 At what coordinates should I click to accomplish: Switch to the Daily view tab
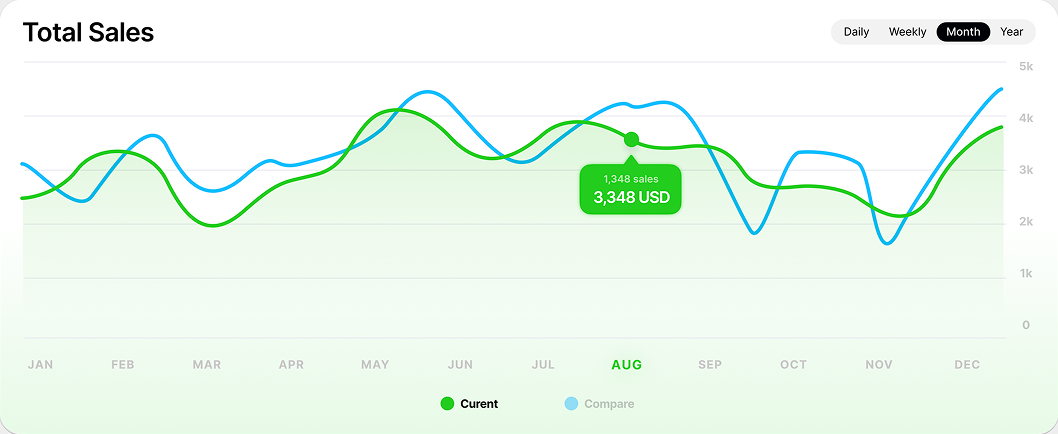[856, 32]
